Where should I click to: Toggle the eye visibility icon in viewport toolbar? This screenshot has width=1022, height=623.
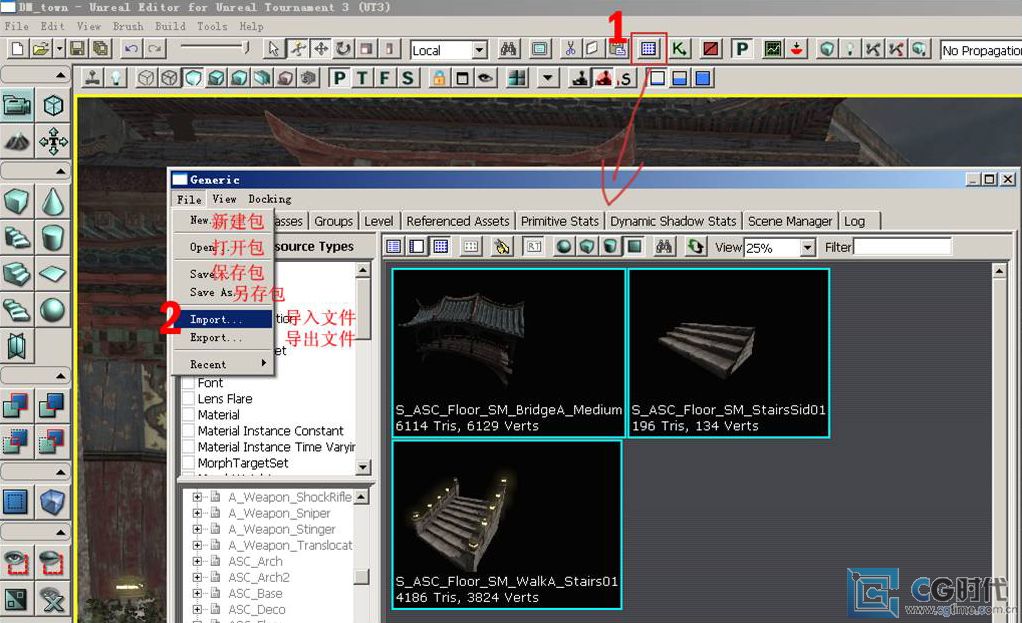[x=485, y=79]
